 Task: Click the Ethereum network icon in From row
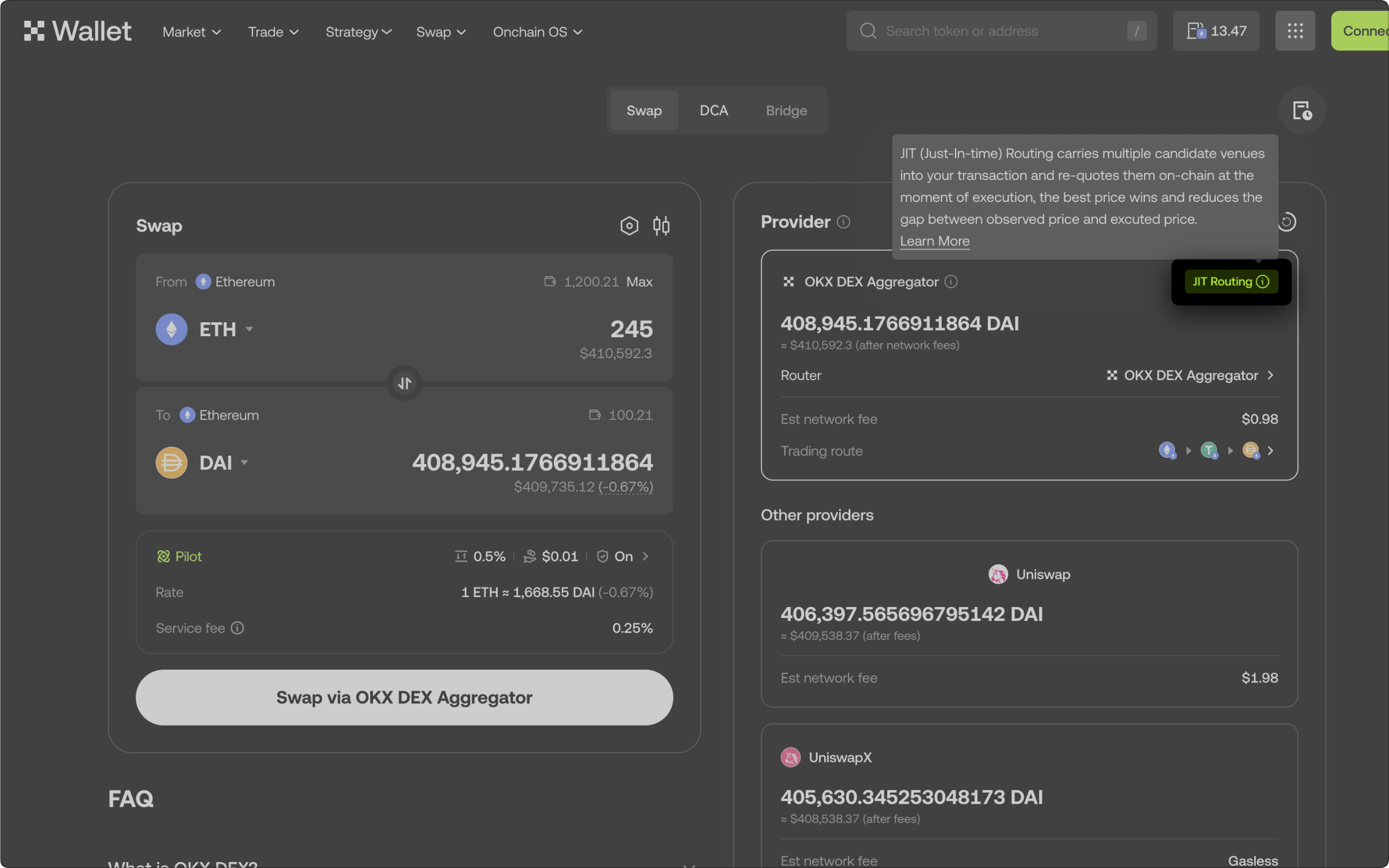203,282
